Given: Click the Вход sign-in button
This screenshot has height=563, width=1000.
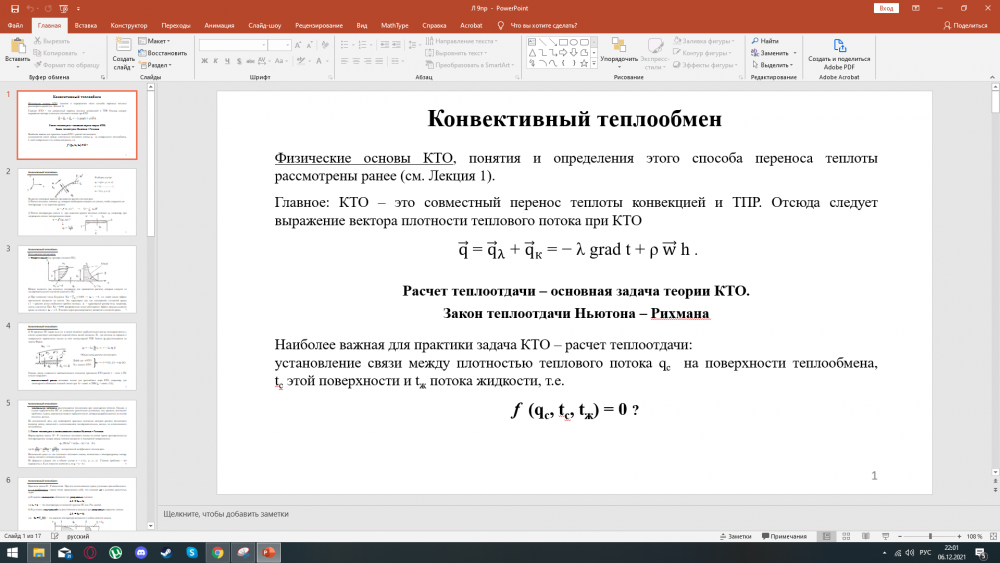Looking at the screenshot, I should click(x=886, y=8).
